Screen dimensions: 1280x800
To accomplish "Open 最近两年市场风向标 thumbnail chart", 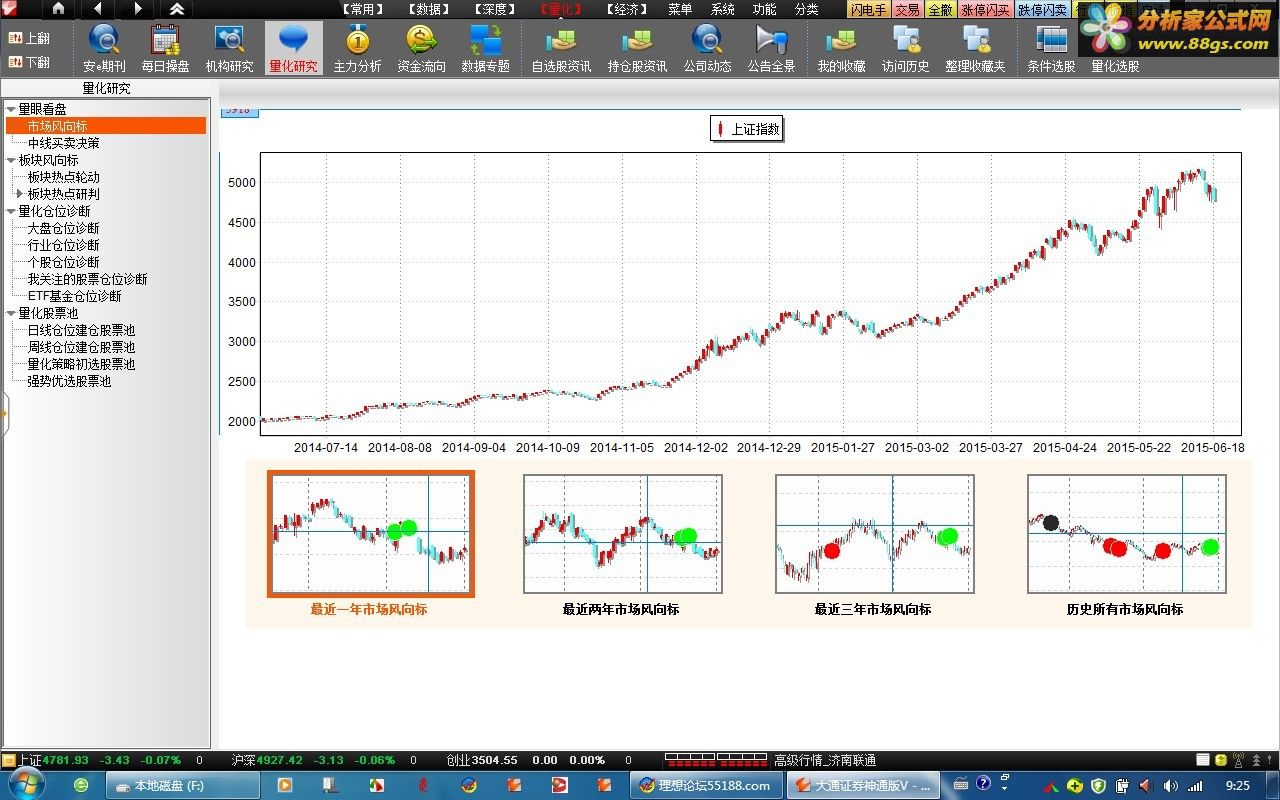I will coord(622,534).
